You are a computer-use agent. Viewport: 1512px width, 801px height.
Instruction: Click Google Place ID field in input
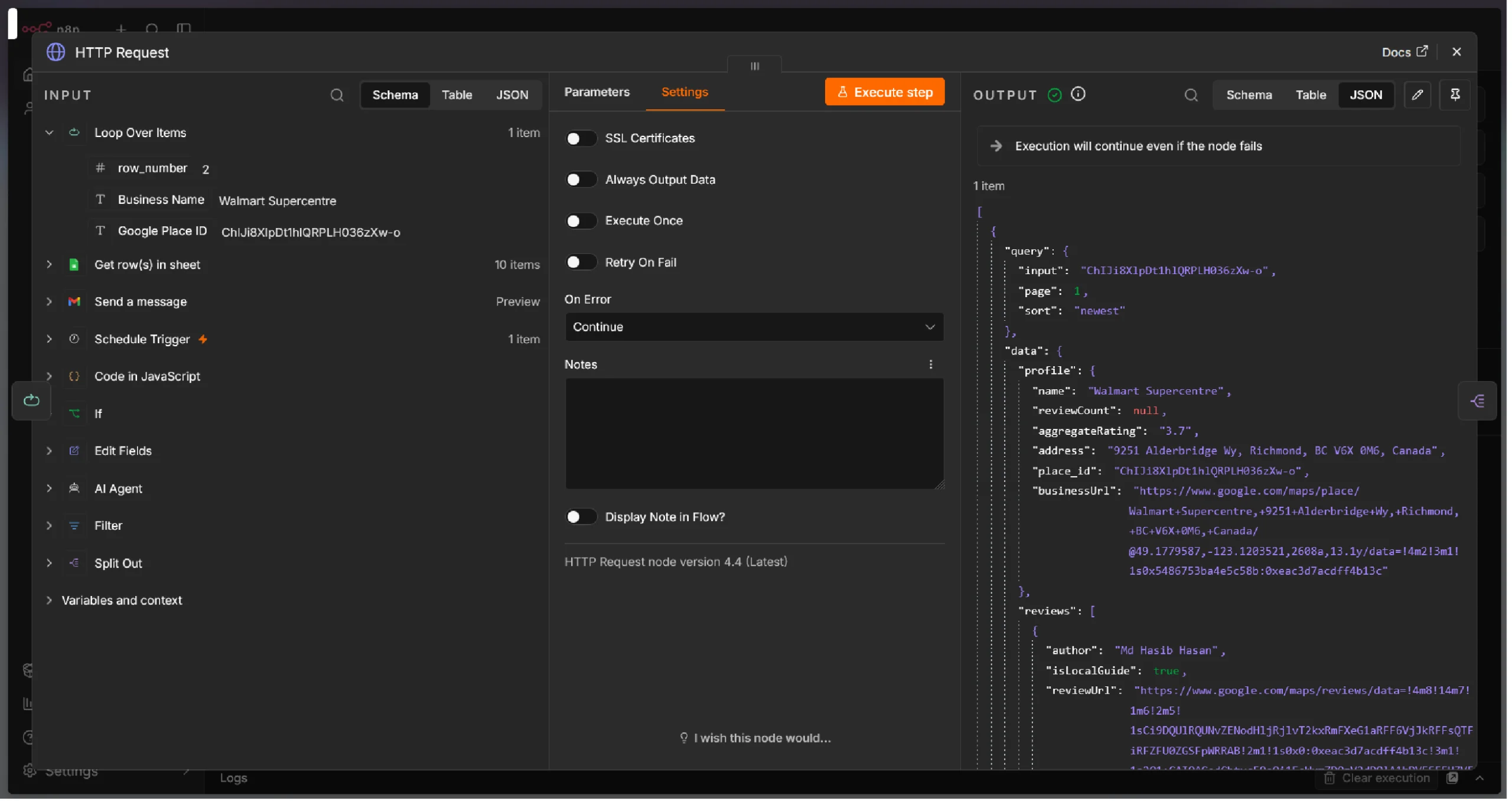[x=162, y=231]
